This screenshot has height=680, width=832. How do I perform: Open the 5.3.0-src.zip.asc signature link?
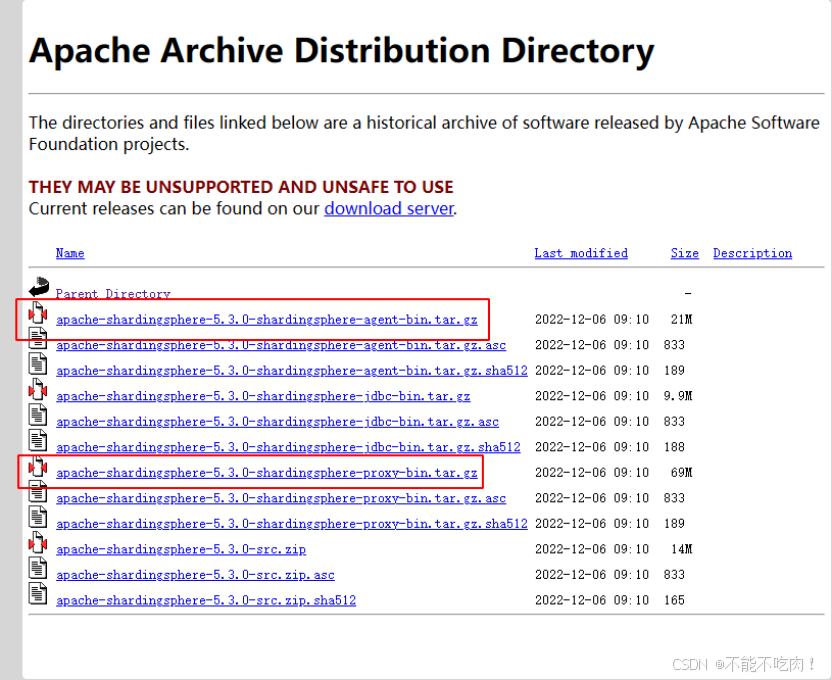coord(195,574)
